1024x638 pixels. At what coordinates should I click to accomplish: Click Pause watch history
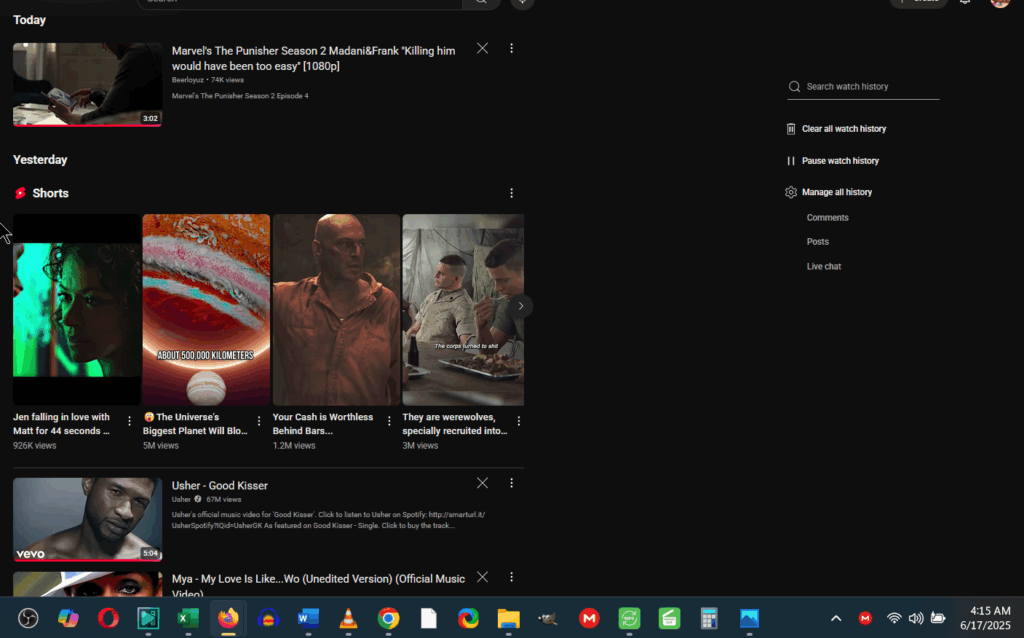pyautogui.click(x=833, y=161)
